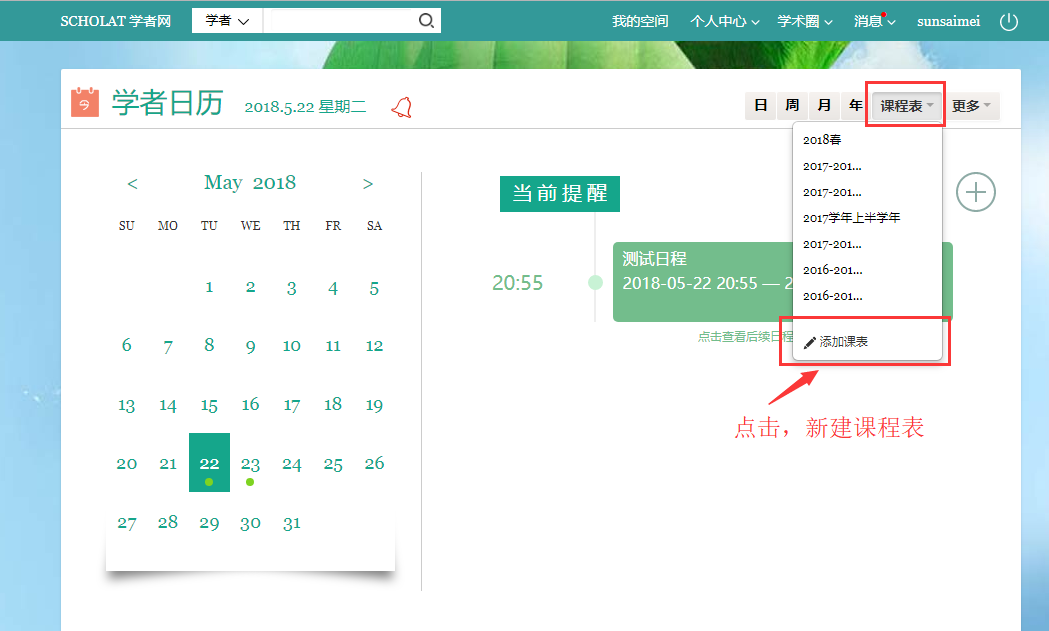1049x631 pixels.
Task: Open the 学者 search type dropdown
Action: tap(227, 21)
